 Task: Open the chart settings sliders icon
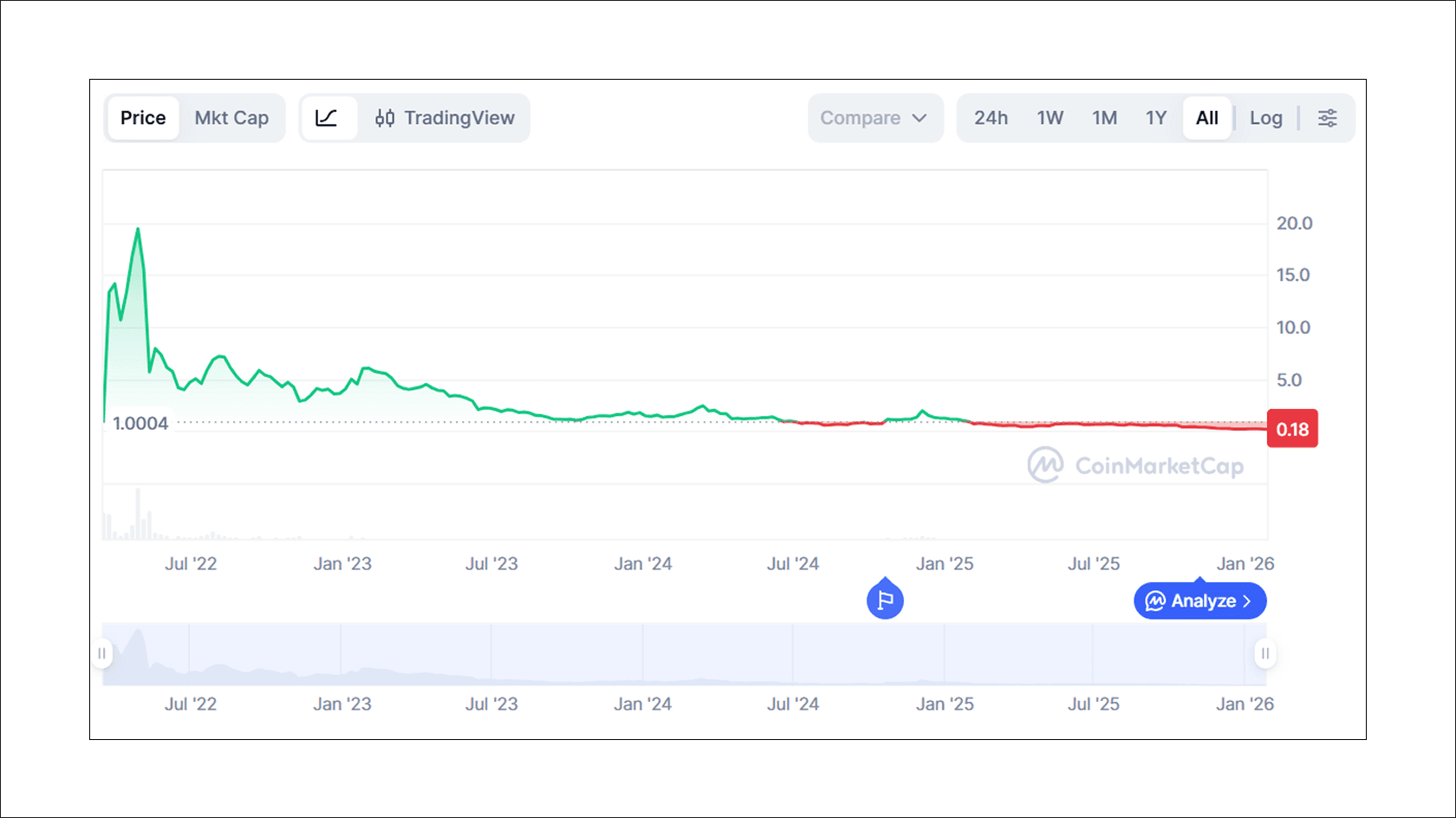[1327, 118]
